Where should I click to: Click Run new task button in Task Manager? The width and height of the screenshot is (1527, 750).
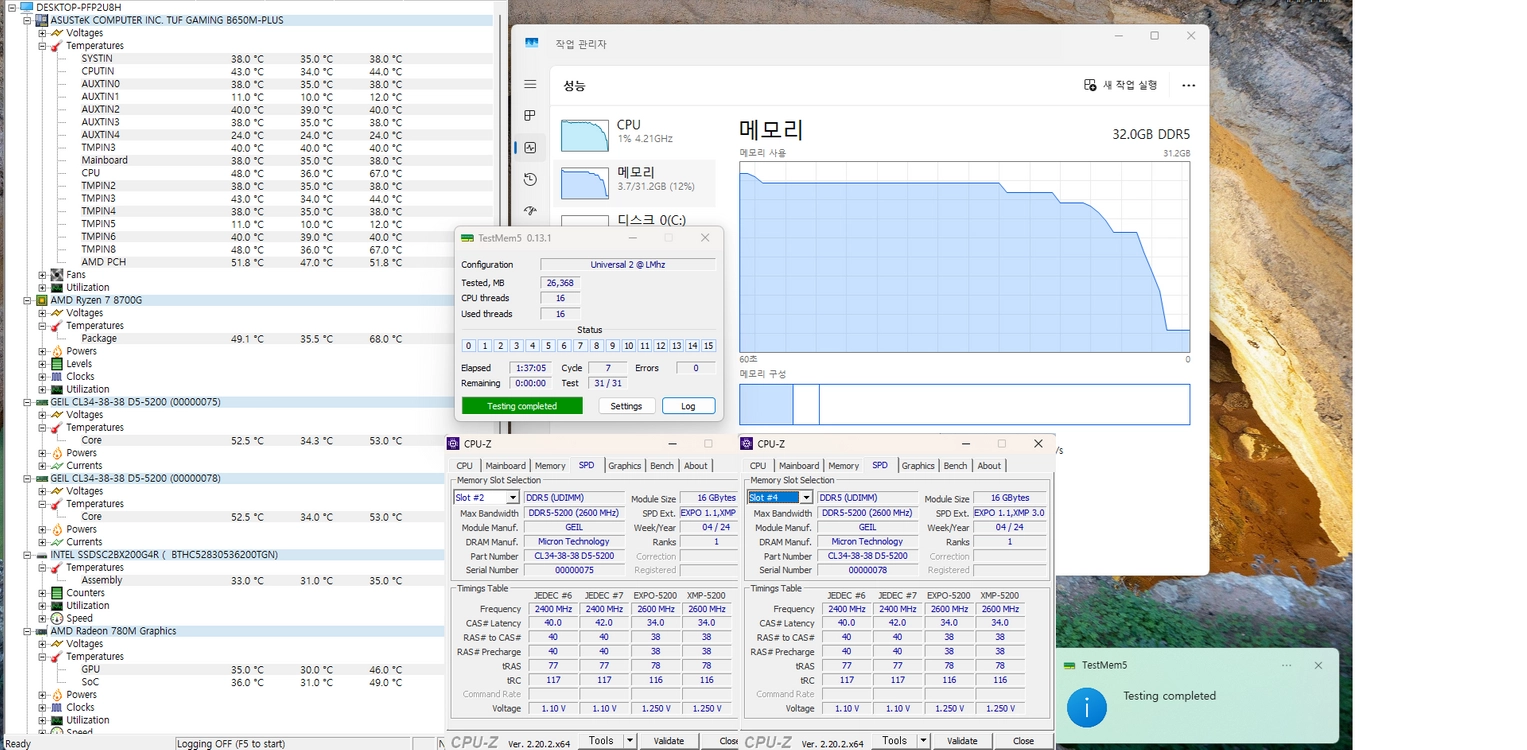[x=1121, y=85]
